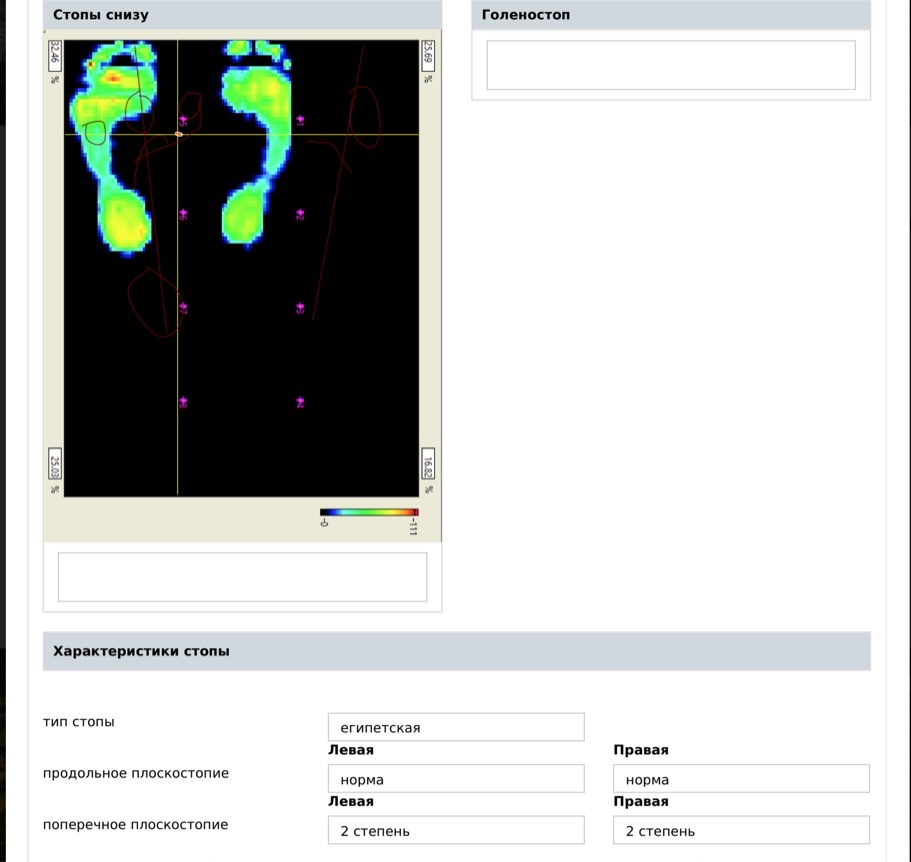Click the Левая label above left 2 степень field
Image resolution: width=911 pixels, height=862 pixels.
click(351, 802)
